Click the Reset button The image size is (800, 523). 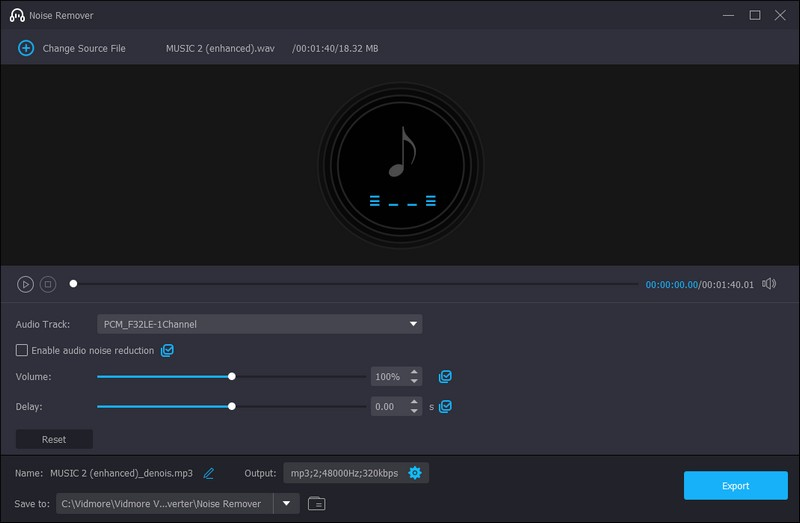click(x=54, y=439)
